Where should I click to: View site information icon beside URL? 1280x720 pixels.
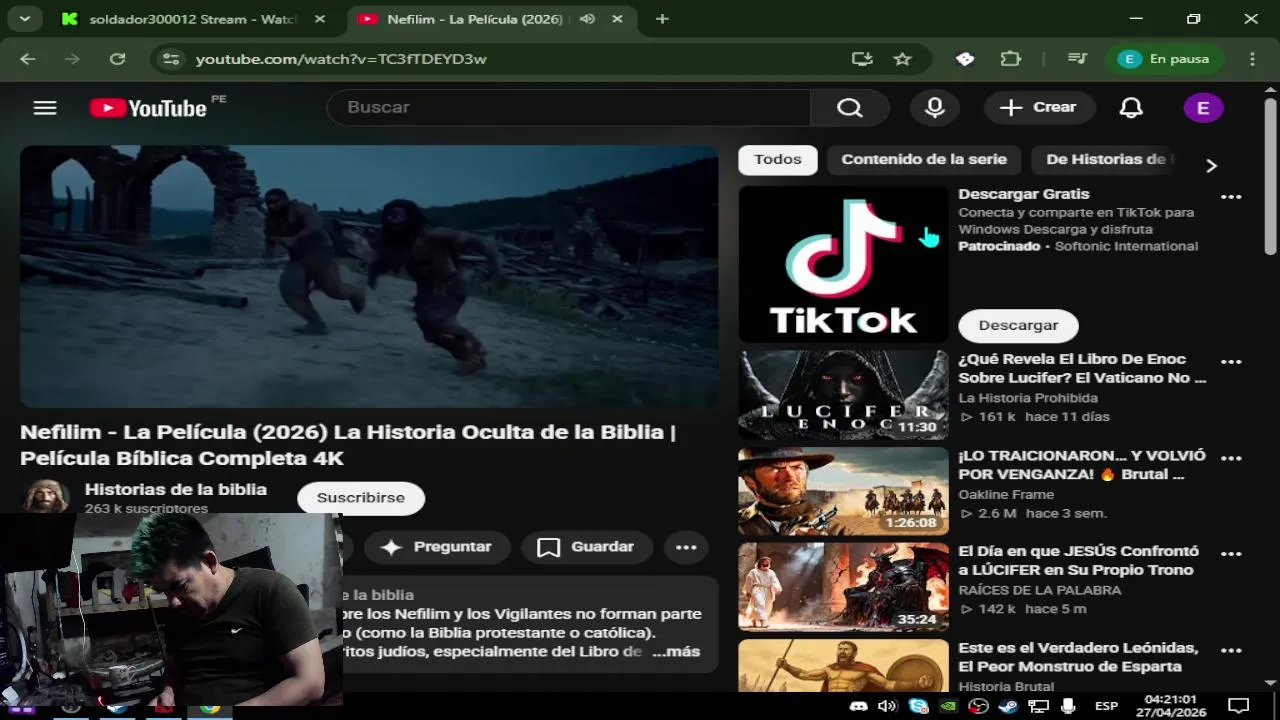(171, 59)
